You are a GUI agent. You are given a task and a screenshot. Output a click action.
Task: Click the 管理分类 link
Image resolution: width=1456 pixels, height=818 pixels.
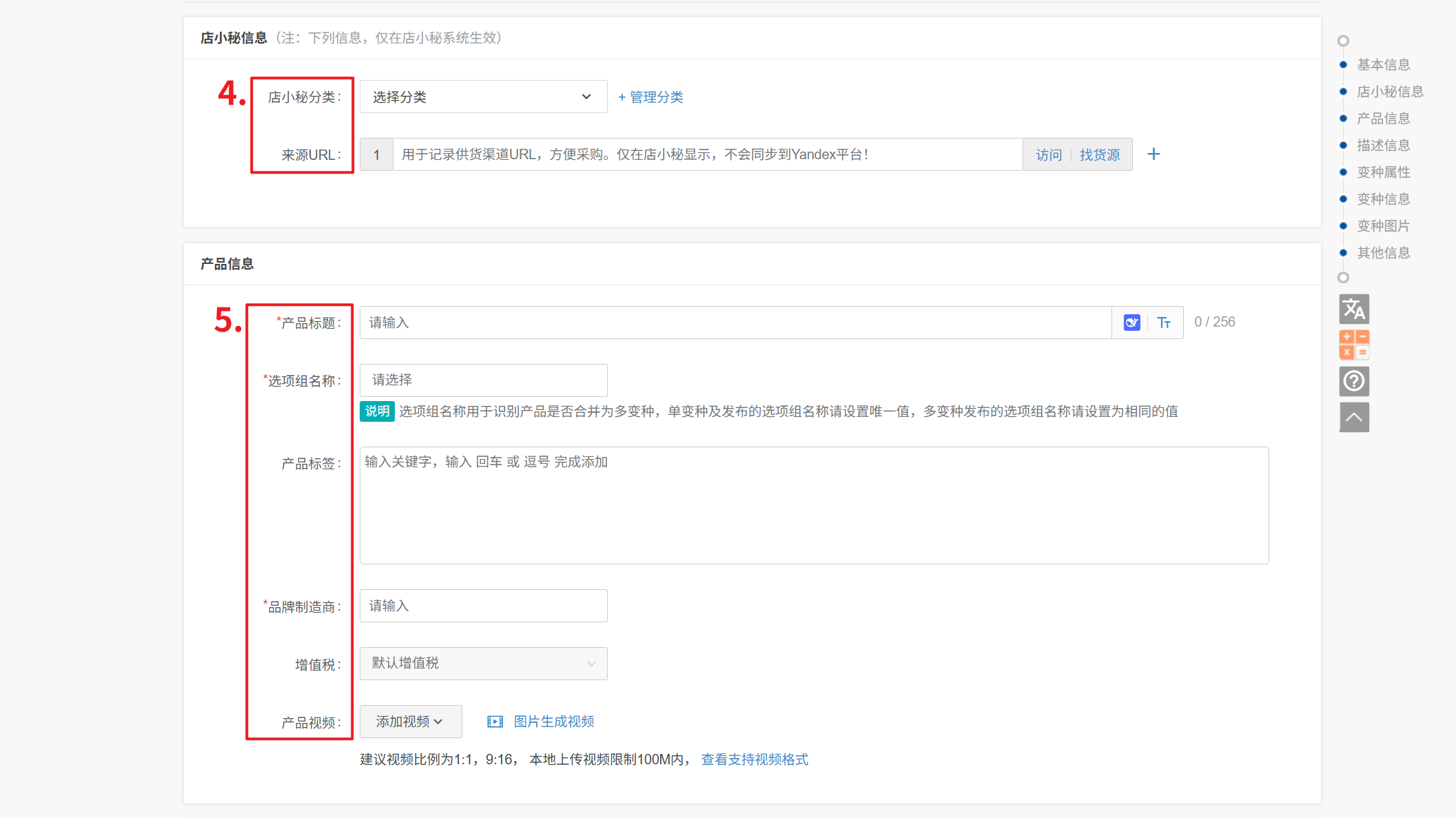click(650, 97)
